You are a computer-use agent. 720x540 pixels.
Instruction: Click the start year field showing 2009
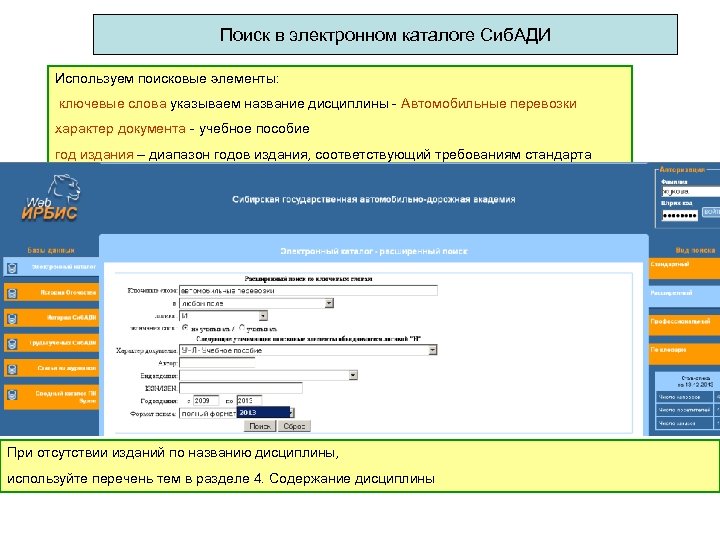206,401
